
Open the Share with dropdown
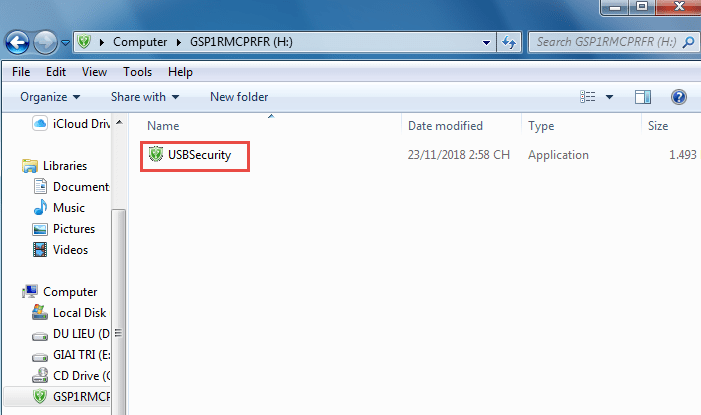point(145,97)
